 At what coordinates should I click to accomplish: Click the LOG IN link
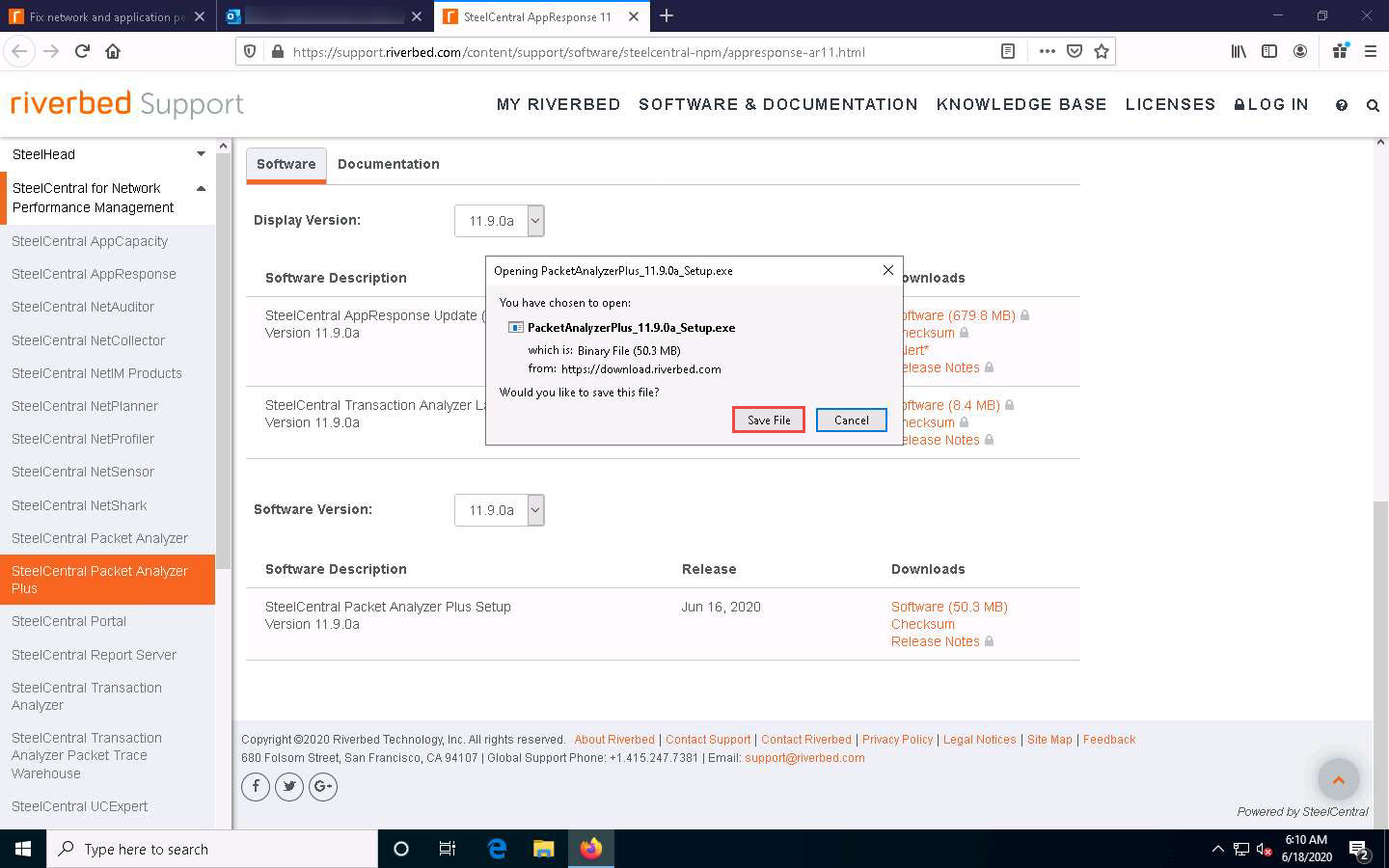coord(1271,104)
